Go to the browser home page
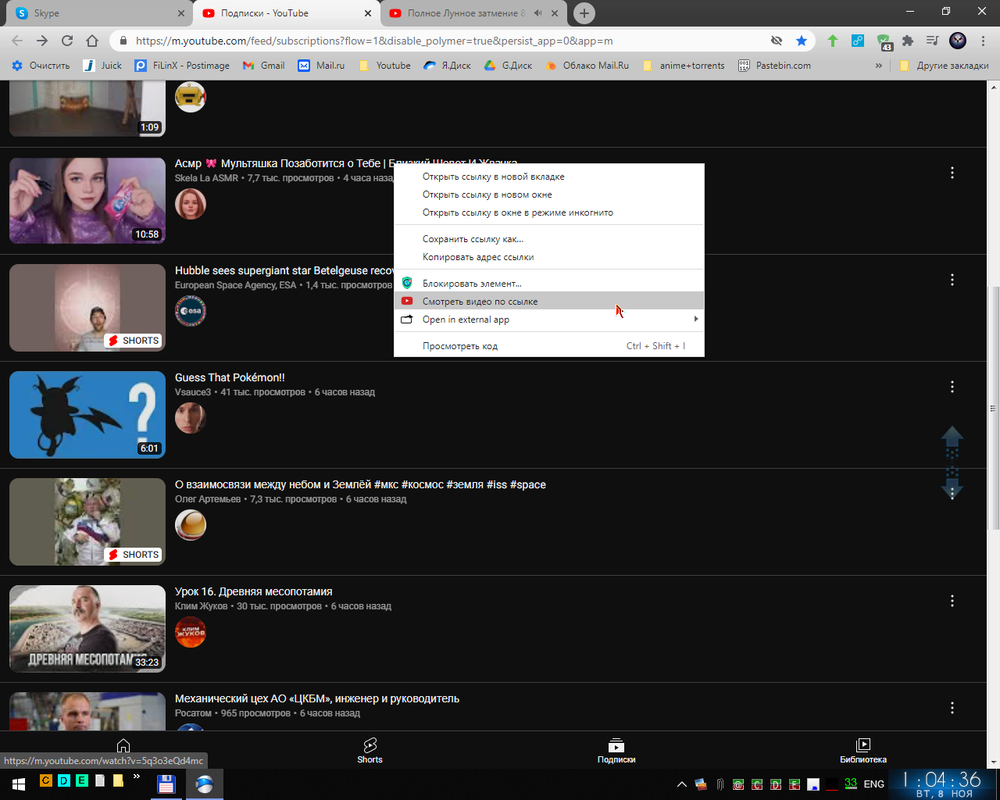 coord(92,41)
